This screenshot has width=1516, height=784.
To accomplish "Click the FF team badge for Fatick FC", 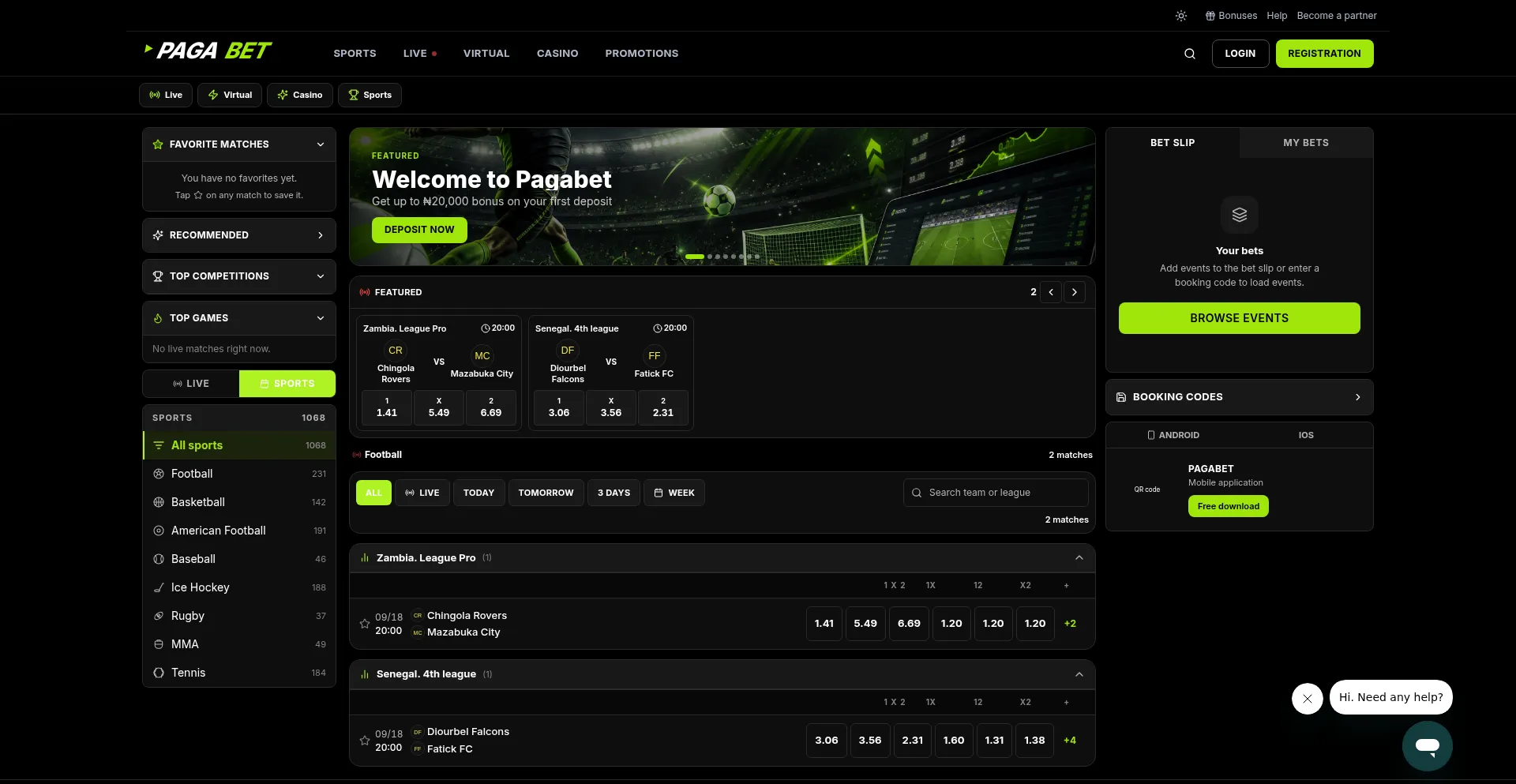I will 655,356.
